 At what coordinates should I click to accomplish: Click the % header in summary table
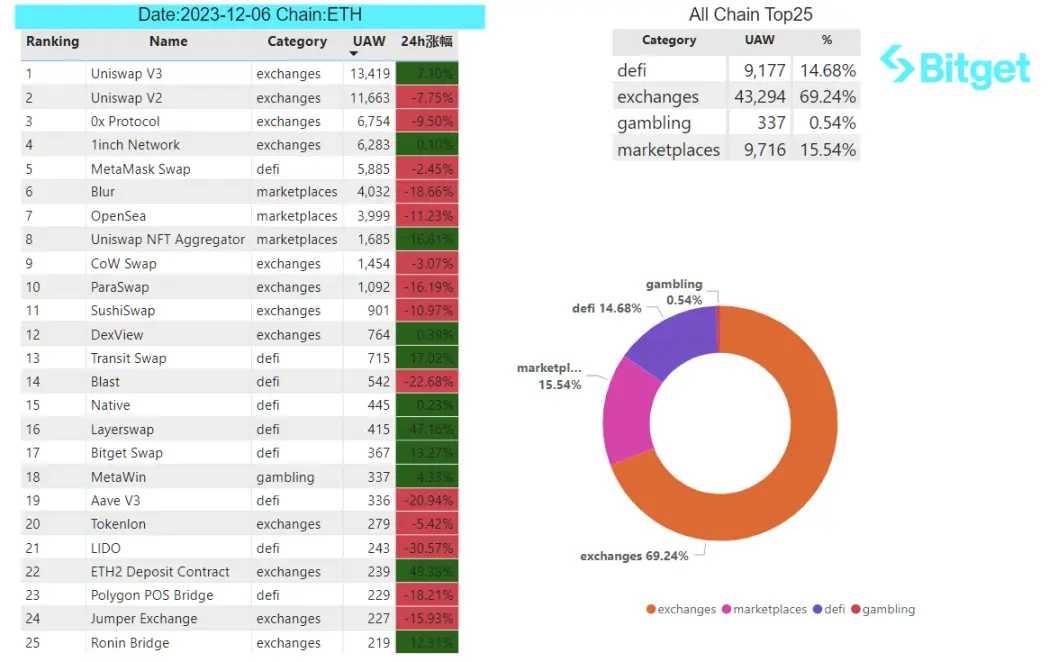[827, 40]
